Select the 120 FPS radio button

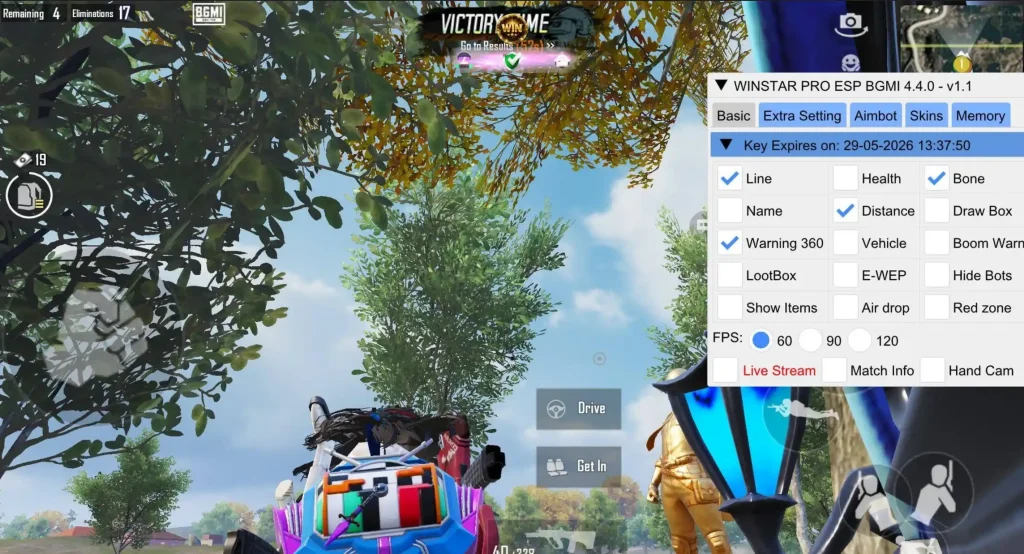[x=859, y=340]
